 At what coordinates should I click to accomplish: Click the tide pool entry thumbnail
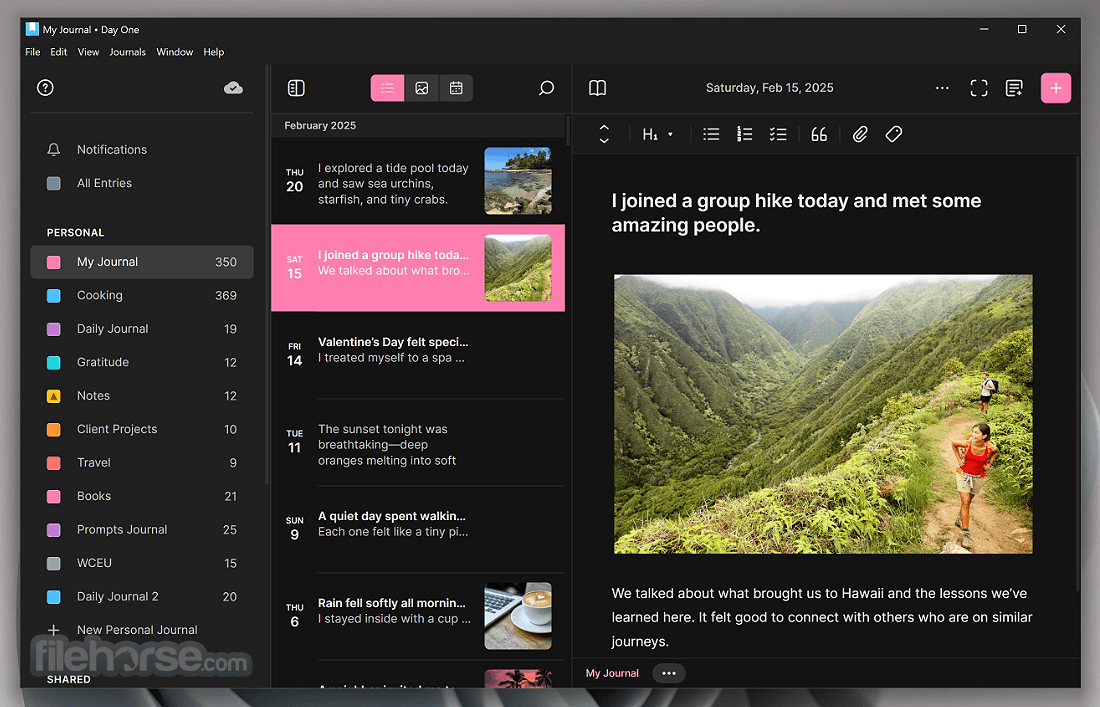tap(518, 181)
